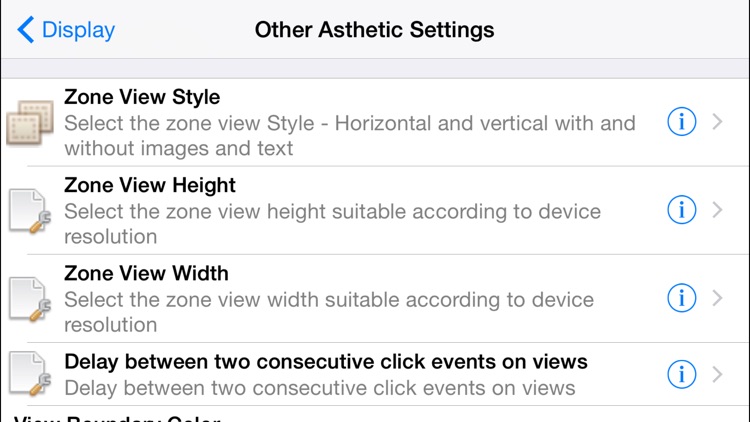Image resolution: width=750 pixels, height=422 pixels.
Task: Tap the info icon for Zone View Style
Action: 681,122
